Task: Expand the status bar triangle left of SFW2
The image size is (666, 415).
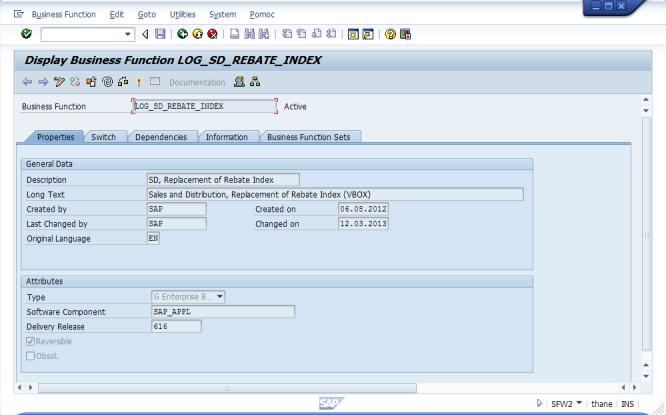Action: pyautogui.click(x=539, y=403)
